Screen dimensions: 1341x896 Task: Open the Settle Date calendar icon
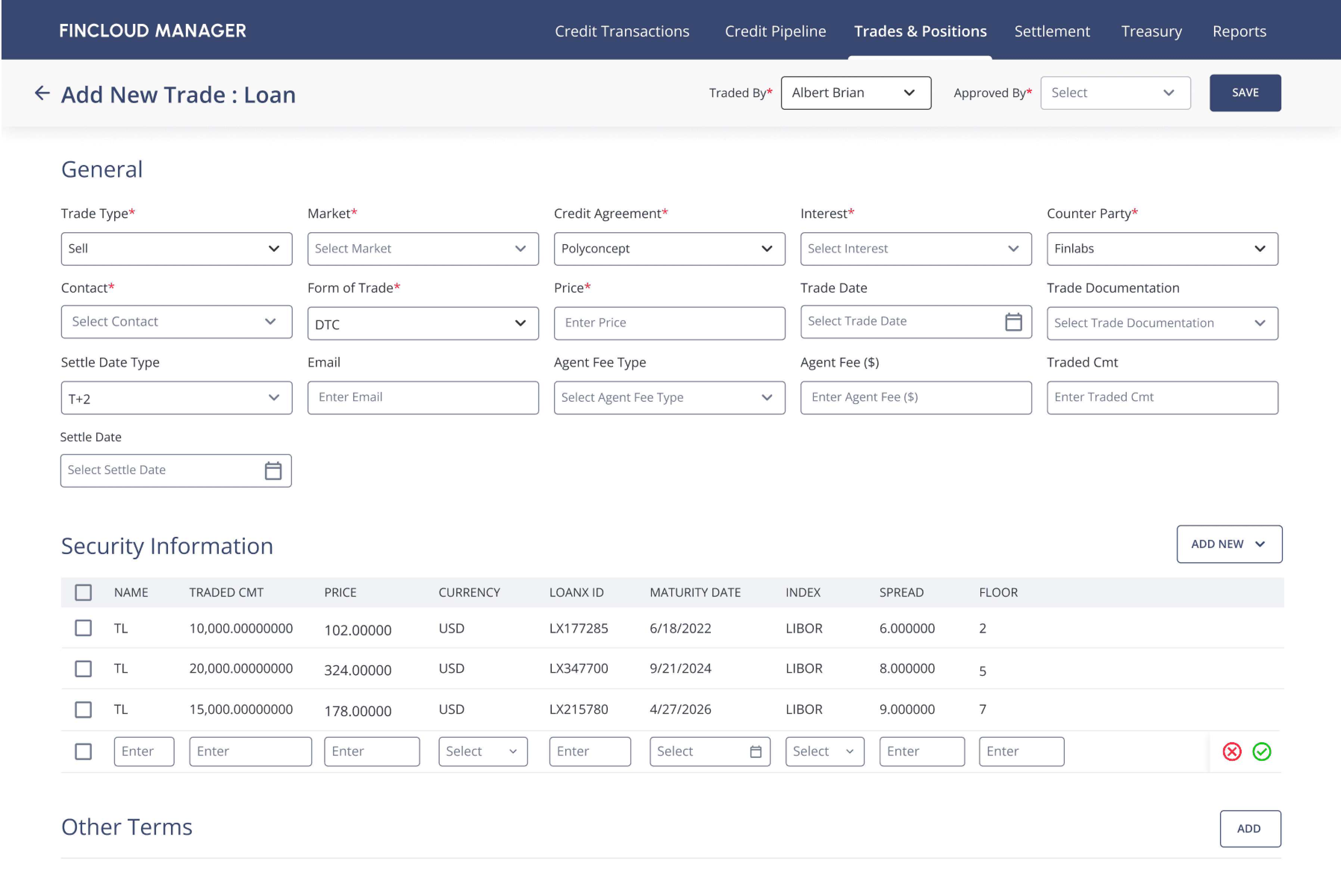pyautogui.click(x=273, y=470)
